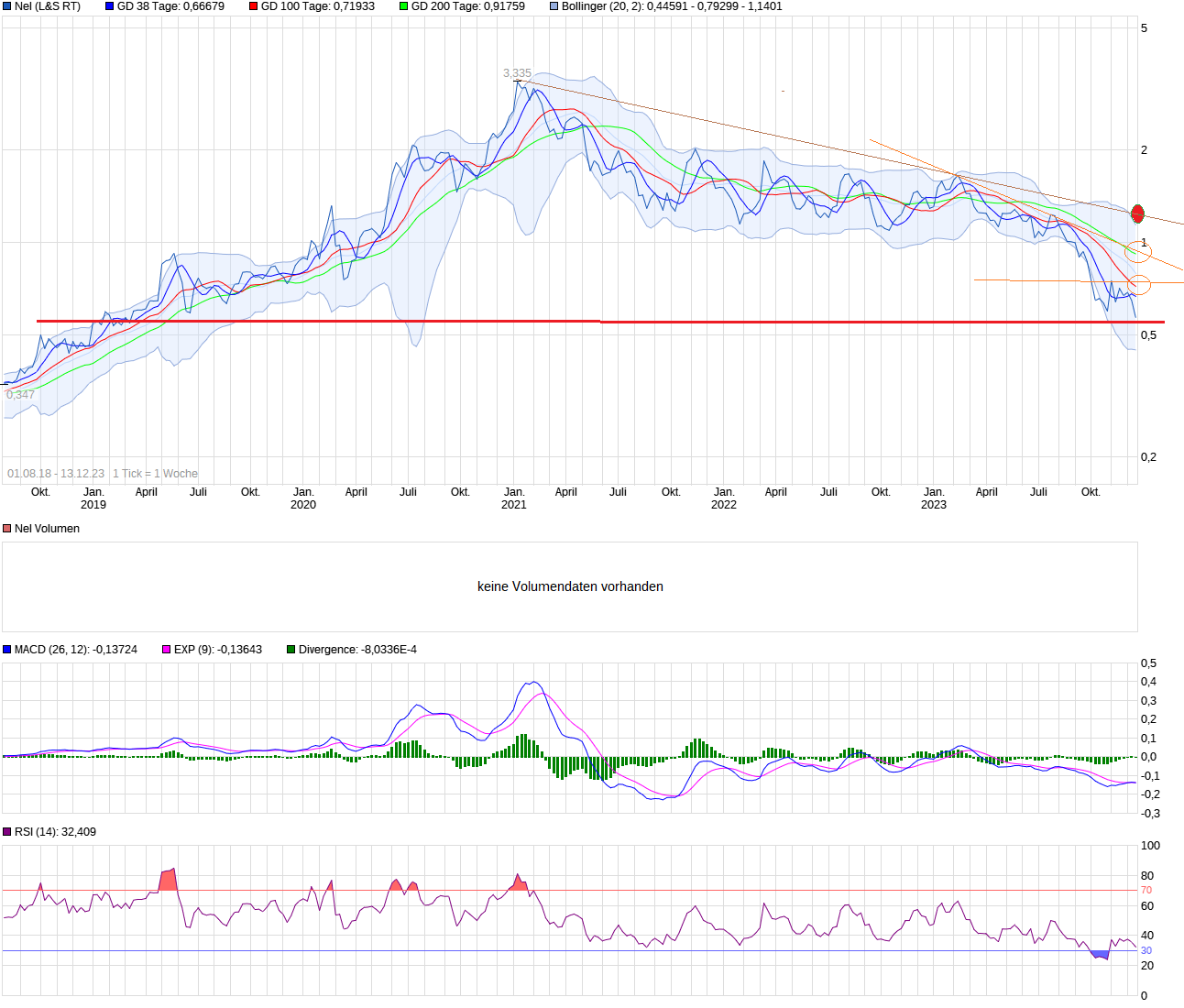Click the '2020' year label on the time axis
This screenshot has height=1008, width=1184.
tap(303, 505)
